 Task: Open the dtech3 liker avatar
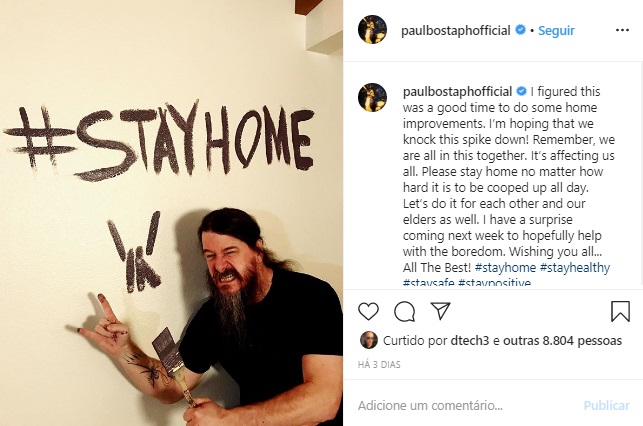368,340
